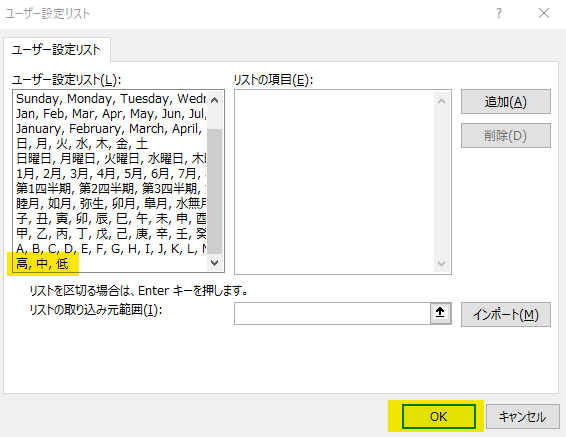Click the import source range input field

(x=332, y=314)
